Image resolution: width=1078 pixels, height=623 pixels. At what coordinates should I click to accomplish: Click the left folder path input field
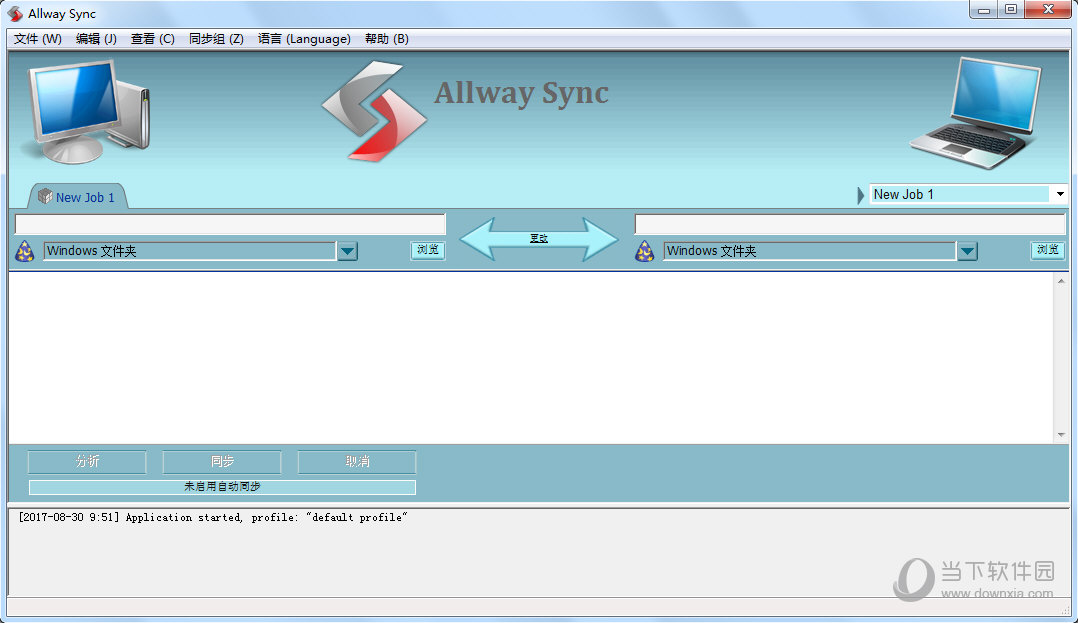click(230, 224)
